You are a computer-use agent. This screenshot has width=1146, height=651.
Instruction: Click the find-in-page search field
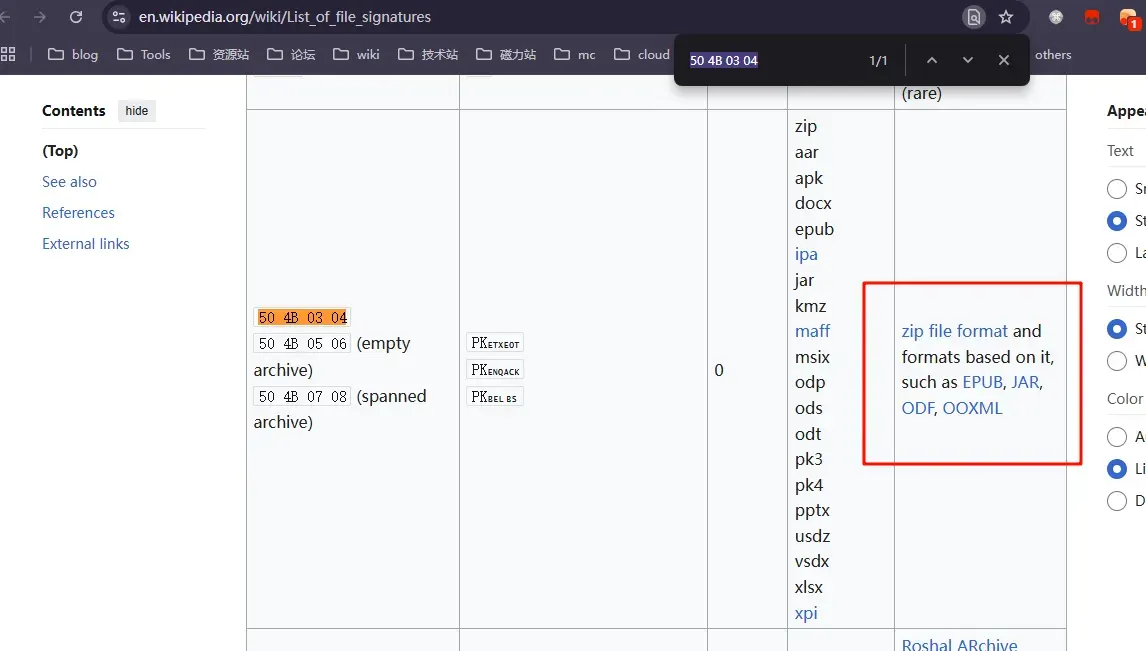click(x=771, y=61)
